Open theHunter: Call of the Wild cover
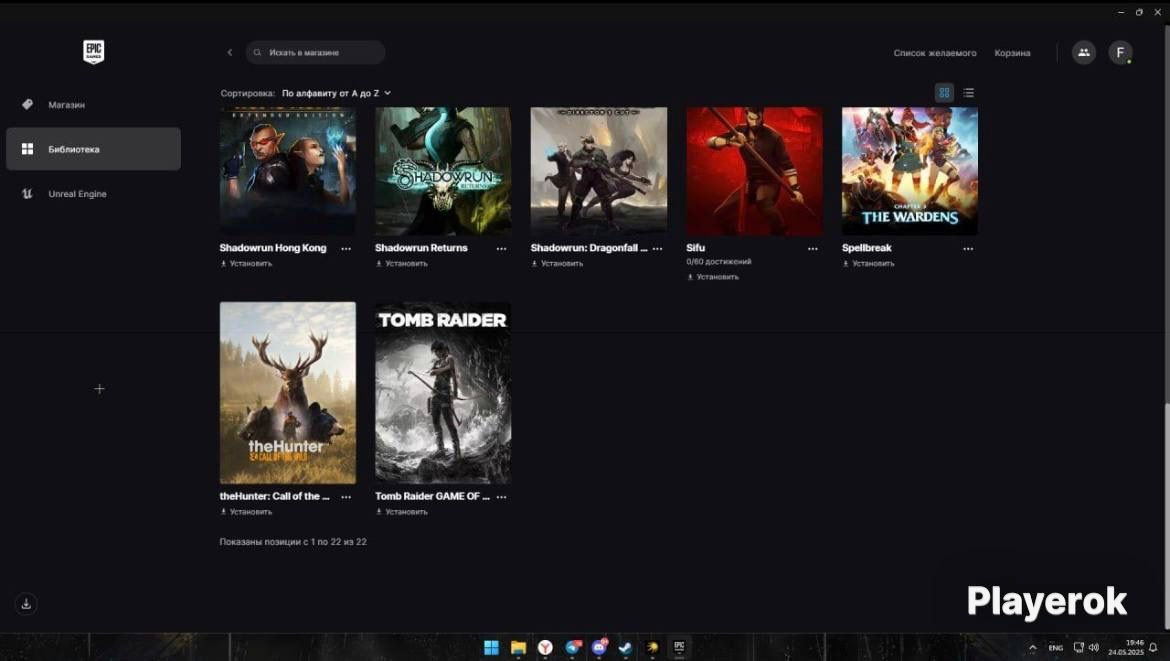1170x661 pixels. point(287,392)
